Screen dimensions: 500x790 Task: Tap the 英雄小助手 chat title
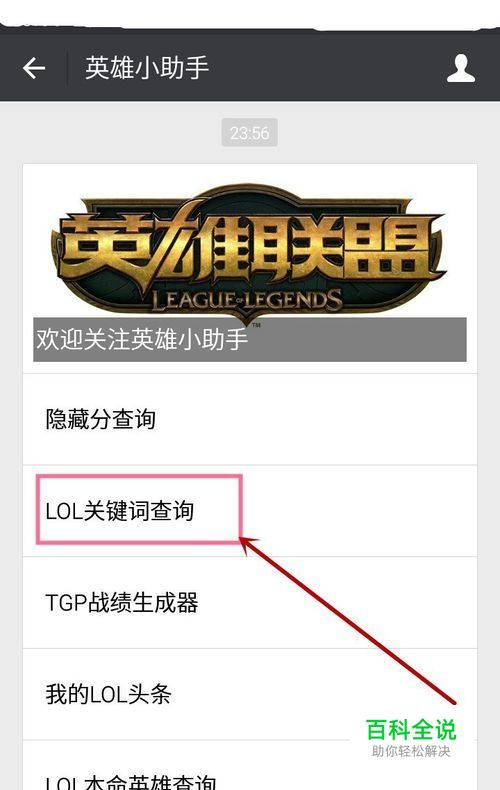(147, 68)
